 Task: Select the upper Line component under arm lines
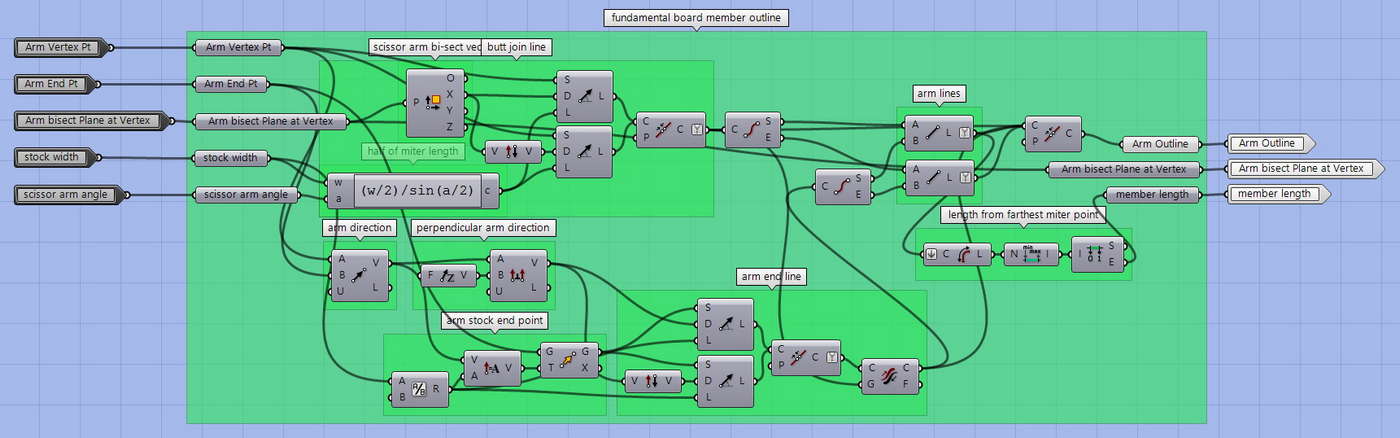(938, 133)
